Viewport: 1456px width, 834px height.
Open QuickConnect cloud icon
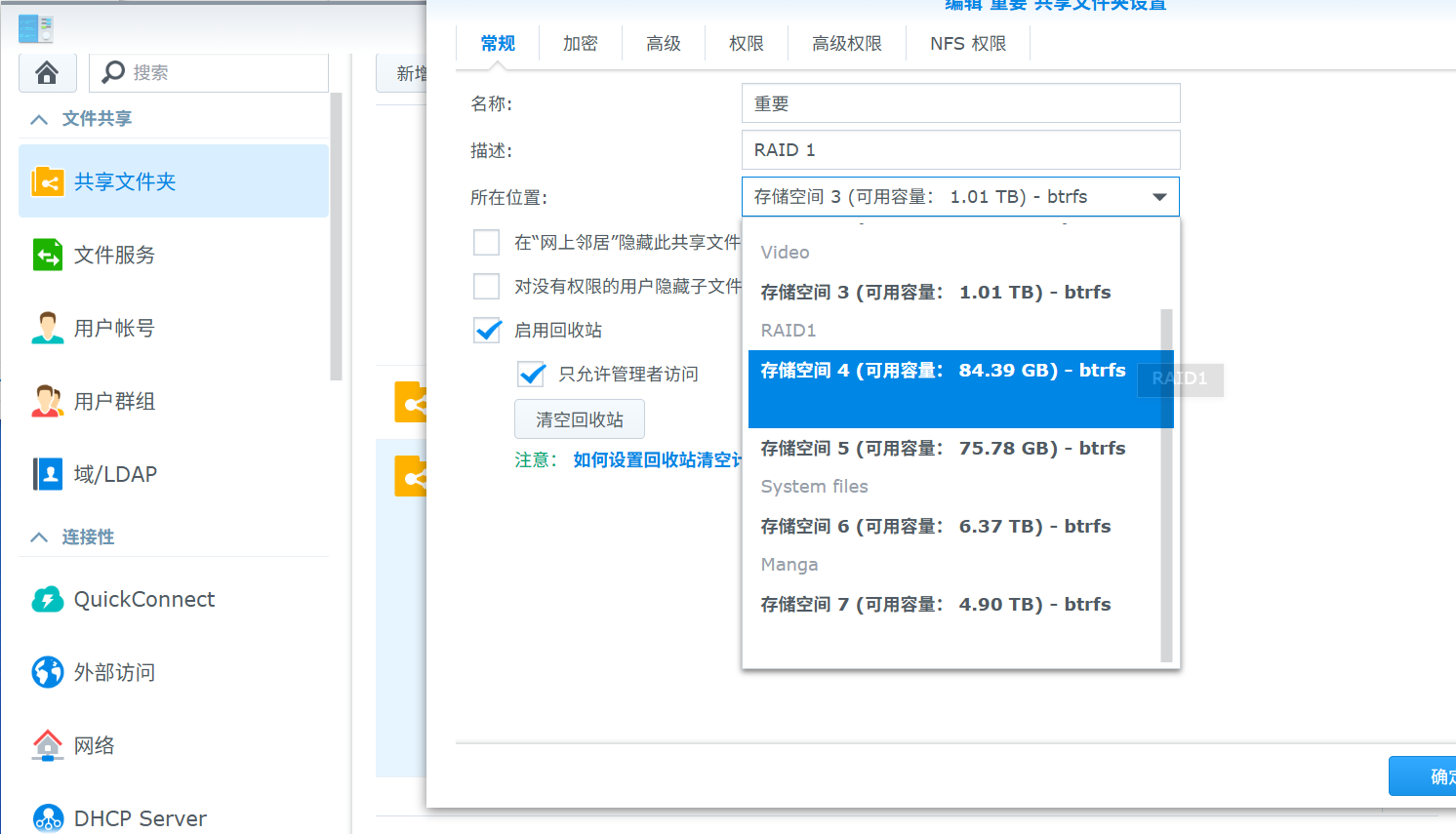click(x=48, y=599)
